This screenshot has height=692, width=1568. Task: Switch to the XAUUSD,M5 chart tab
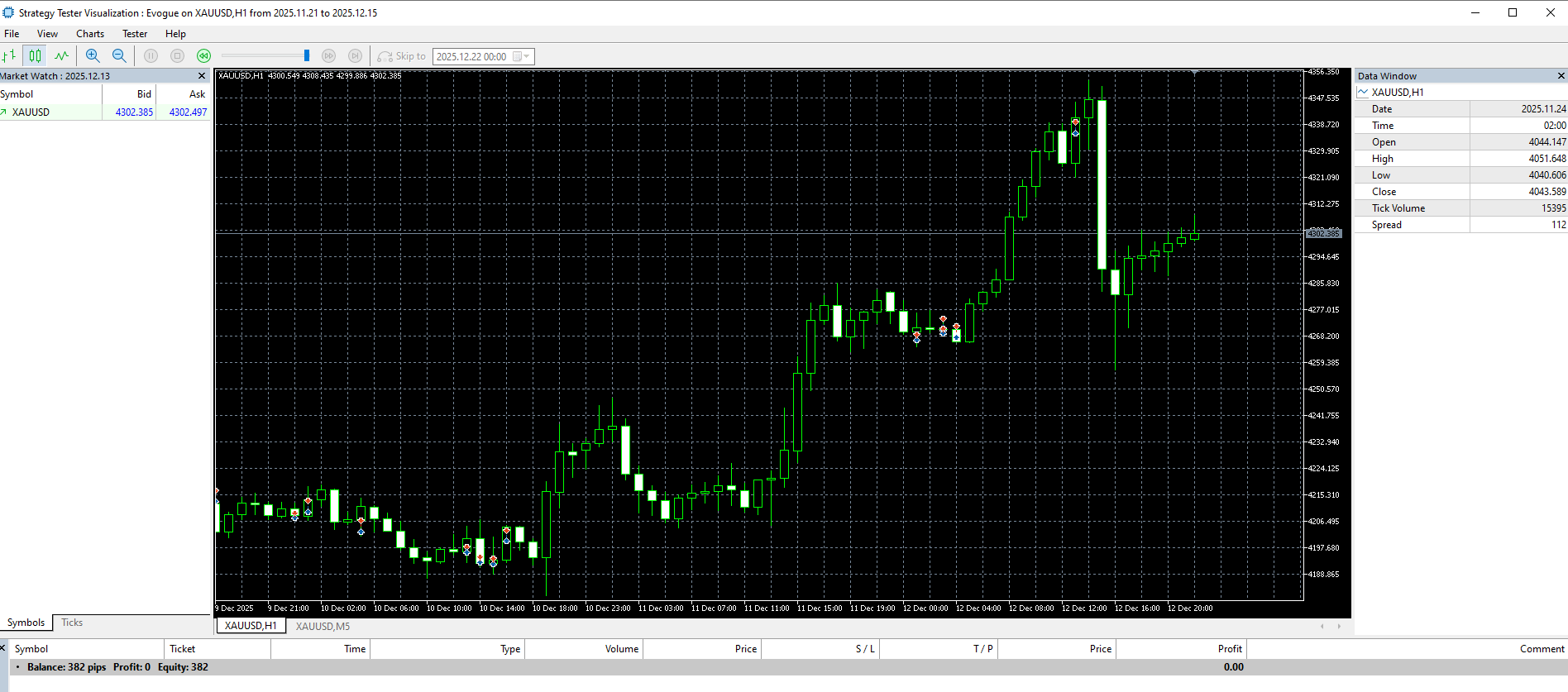[323, 626]
